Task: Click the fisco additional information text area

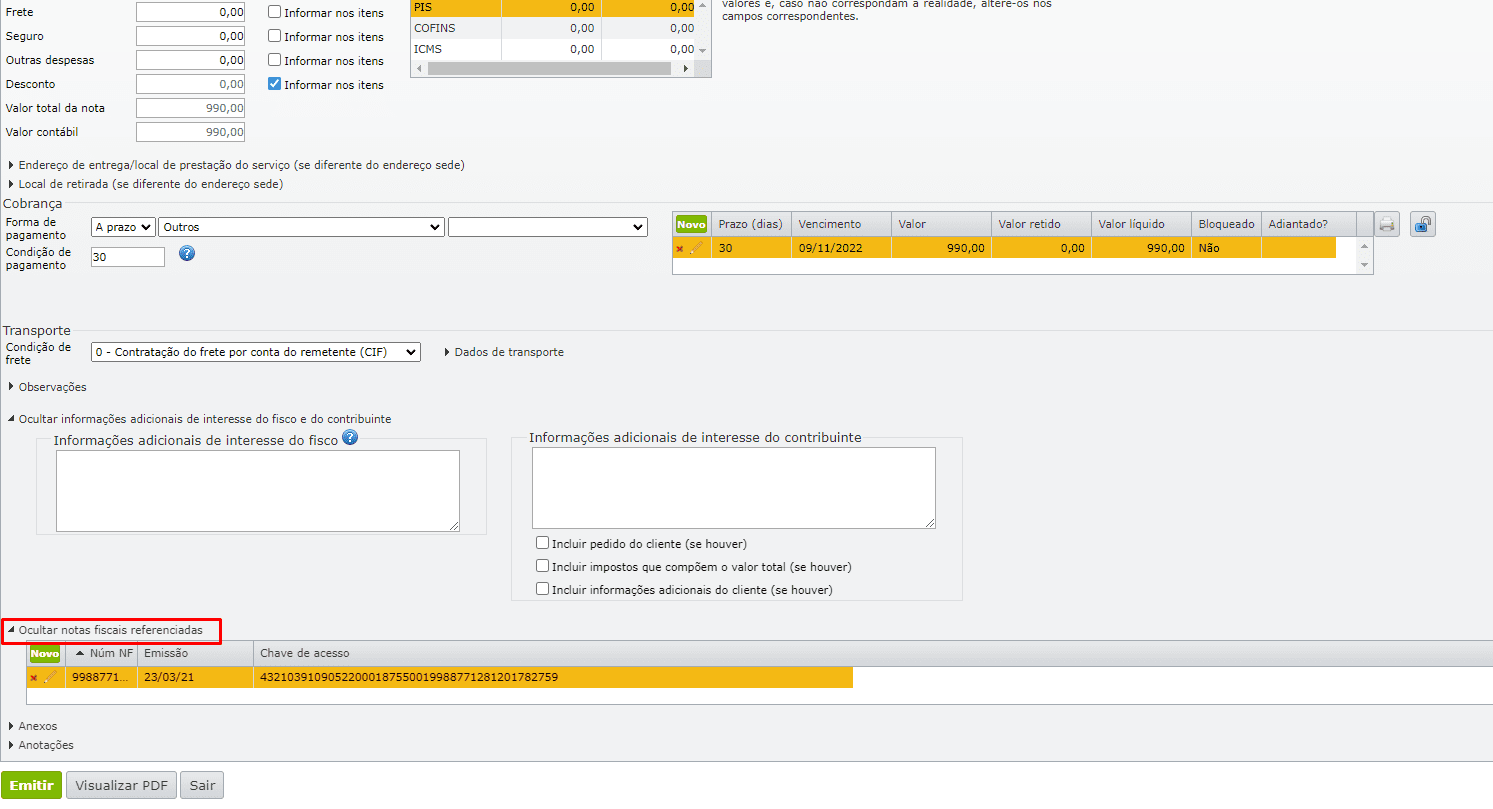Action: (x=258, y=490)
